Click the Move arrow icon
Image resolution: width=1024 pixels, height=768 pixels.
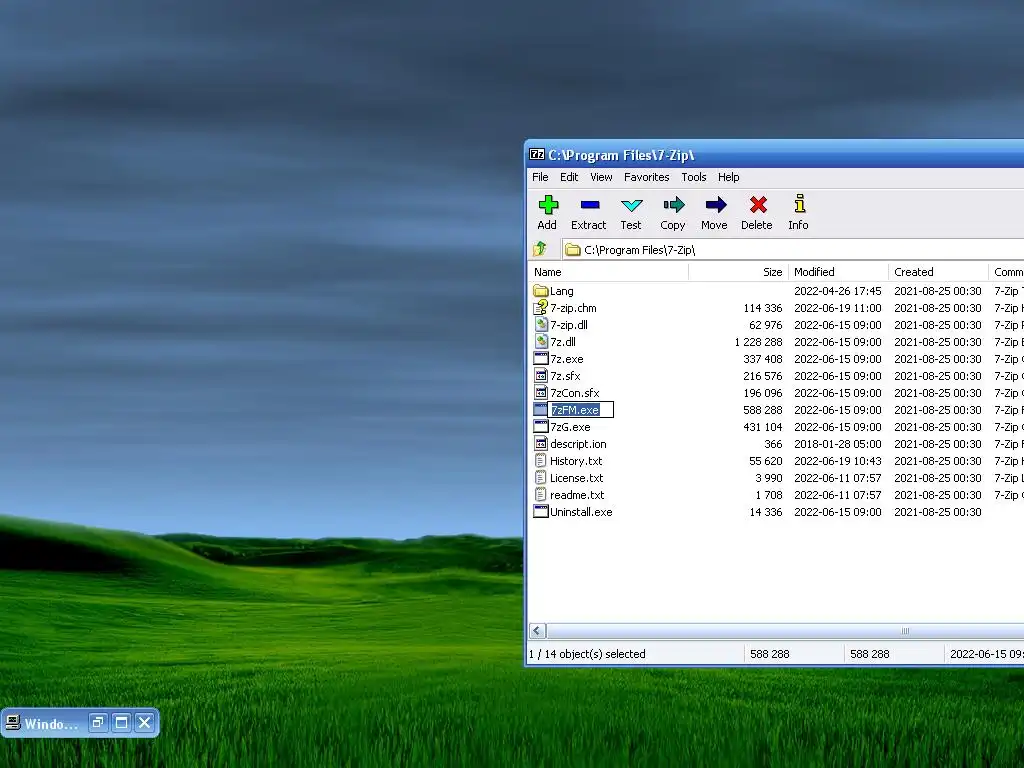click(715, 205)
